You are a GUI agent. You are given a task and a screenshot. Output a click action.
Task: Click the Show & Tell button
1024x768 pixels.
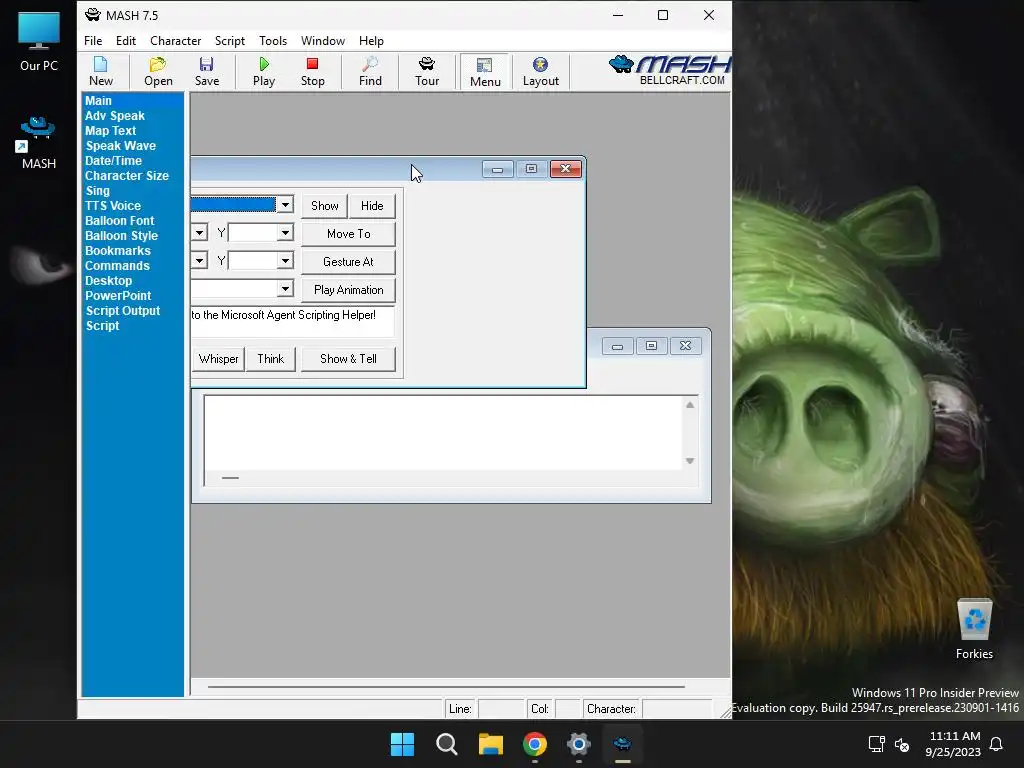pyautogui.click(x=348, y=359)
